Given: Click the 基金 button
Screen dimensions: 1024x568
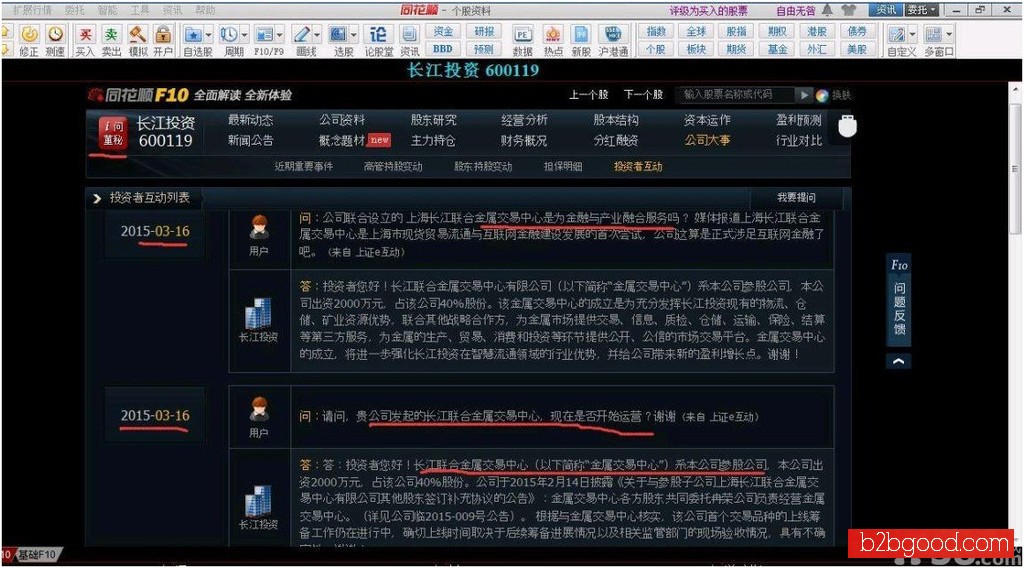Looking at the screenshot, I should click(x=776, y=49).
